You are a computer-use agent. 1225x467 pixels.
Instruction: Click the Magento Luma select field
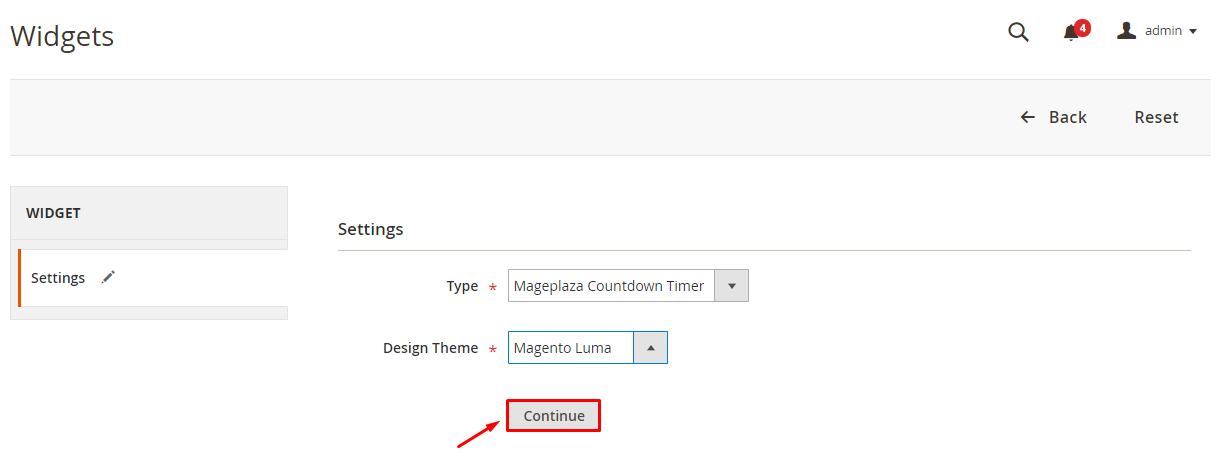[570, 348]
